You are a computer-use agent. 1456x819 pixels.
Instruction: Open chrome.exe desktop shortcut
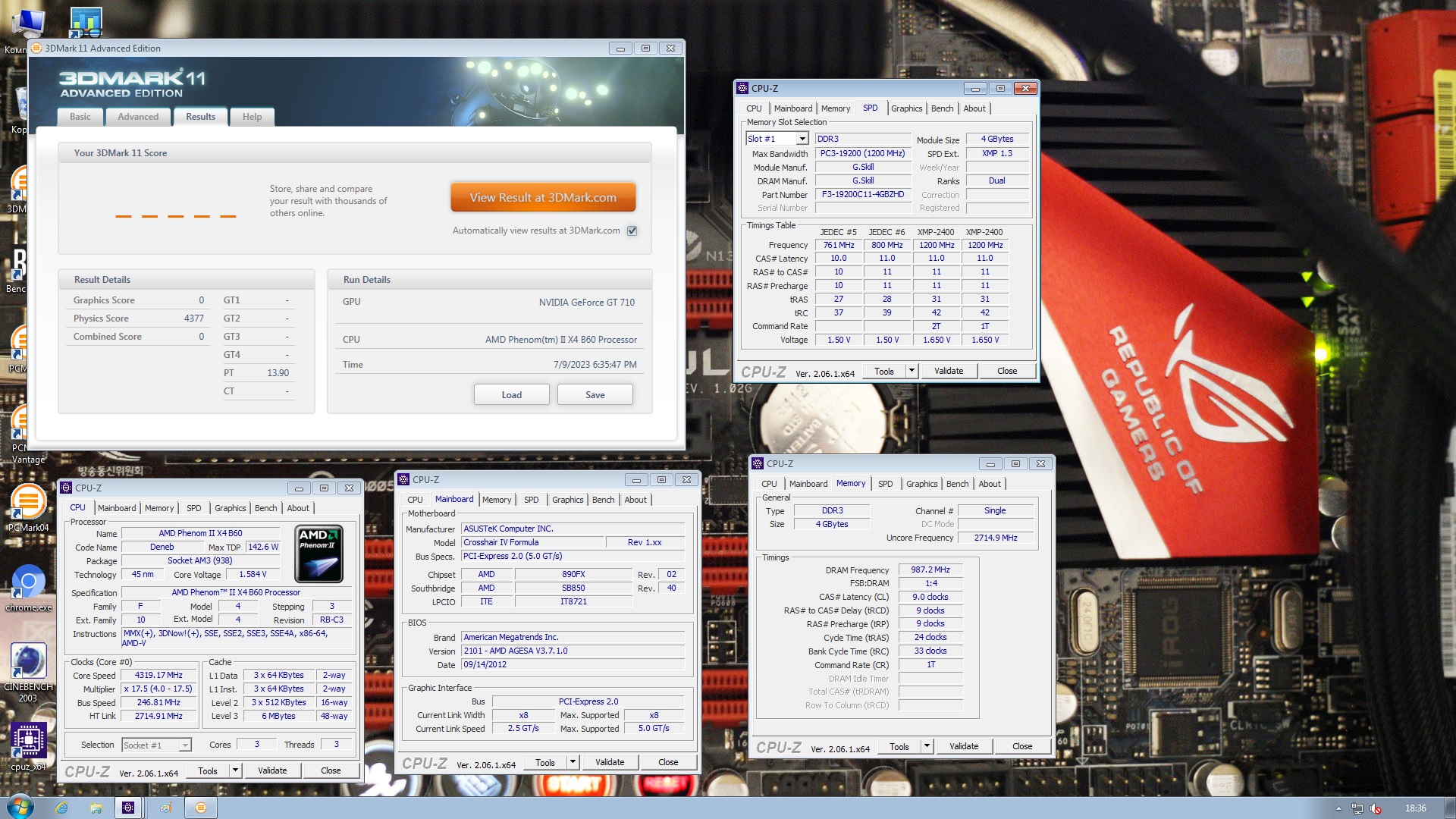click(28, 588)
